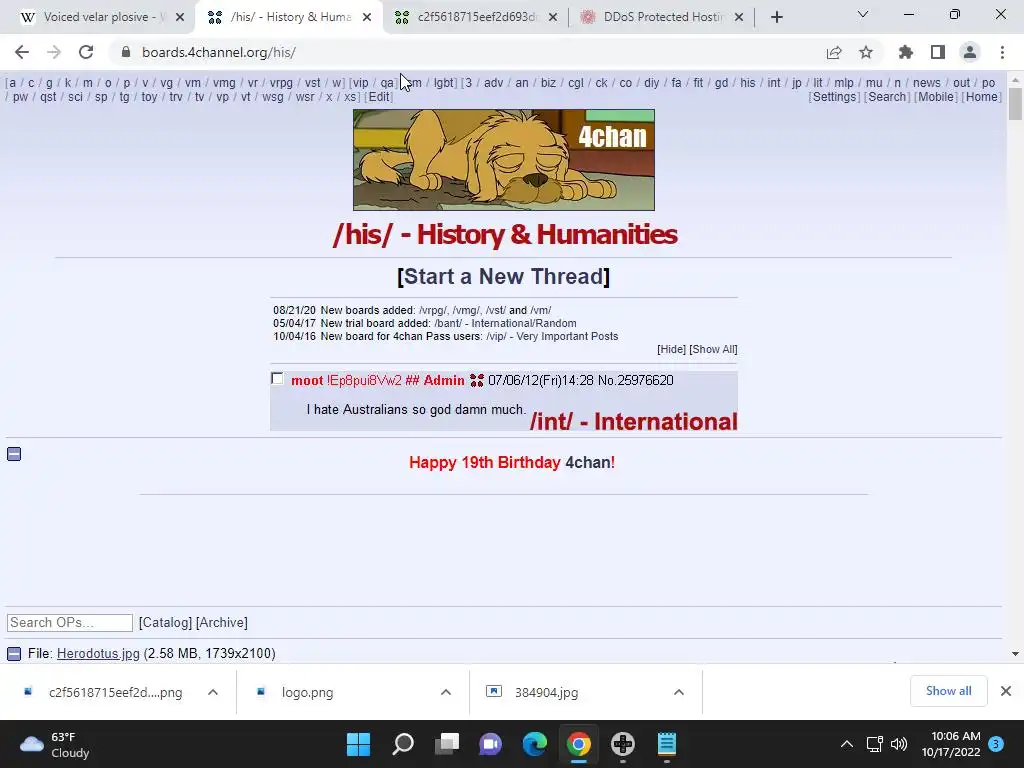Open the Extensions puzzle icon
Image resolution: width=1024 pixels, height=768 pixels.
point(906,52)
